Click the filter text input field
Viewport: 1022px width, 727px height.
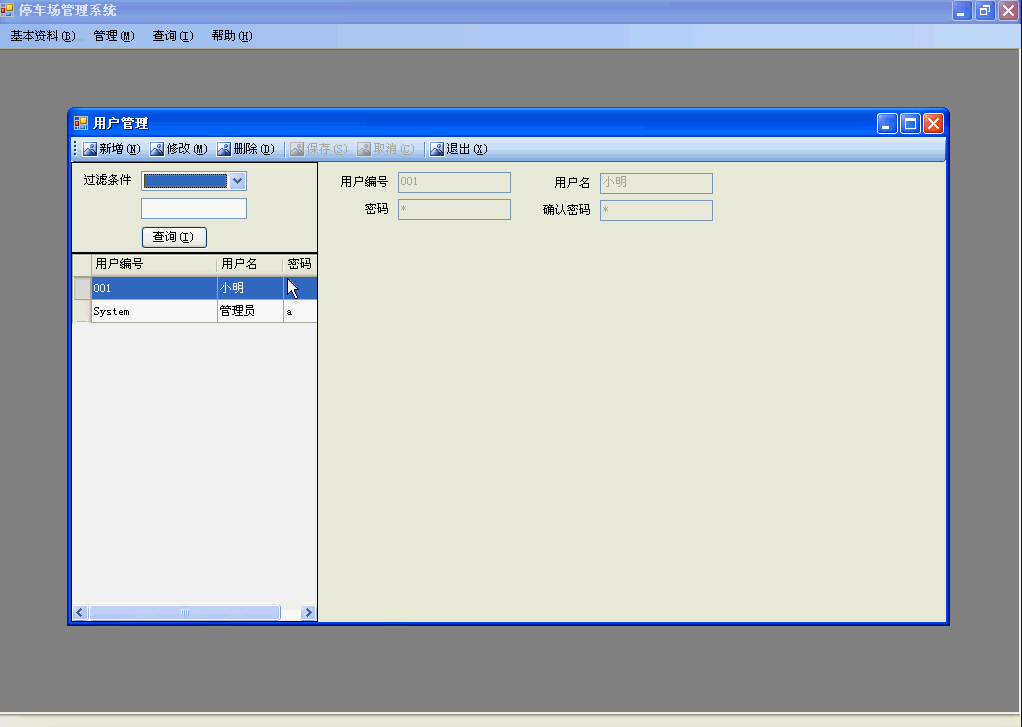point(194,209)
